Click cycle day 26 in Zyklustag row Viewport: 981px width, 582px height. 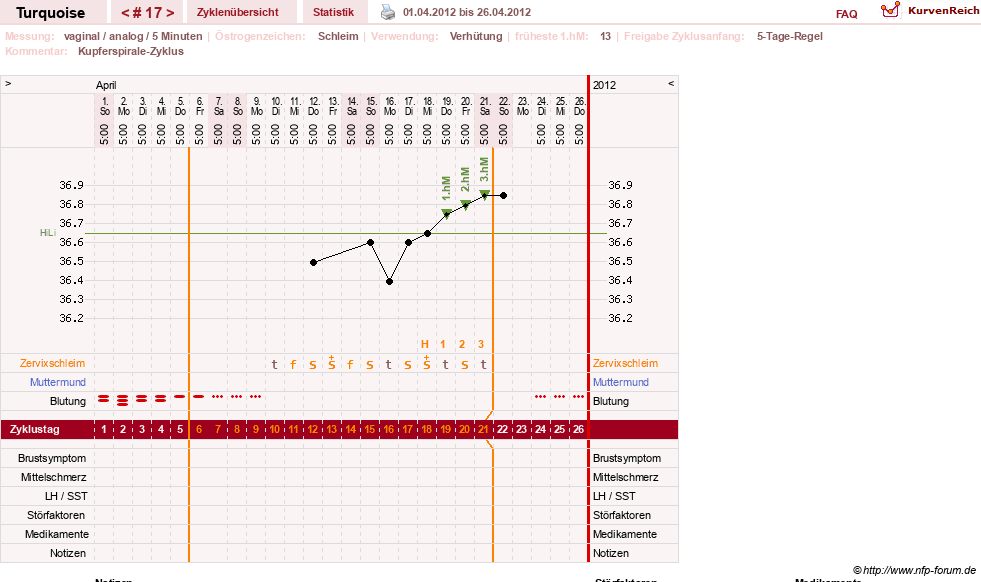(579, 429)
